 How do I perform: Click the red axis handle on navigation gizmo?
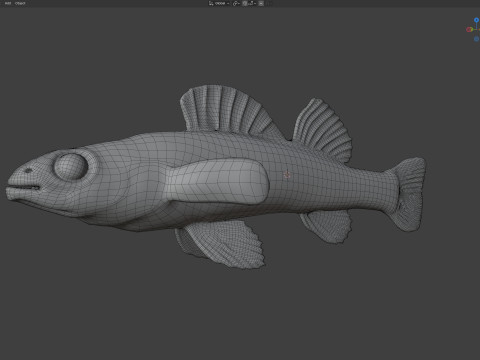click(469, 30)
